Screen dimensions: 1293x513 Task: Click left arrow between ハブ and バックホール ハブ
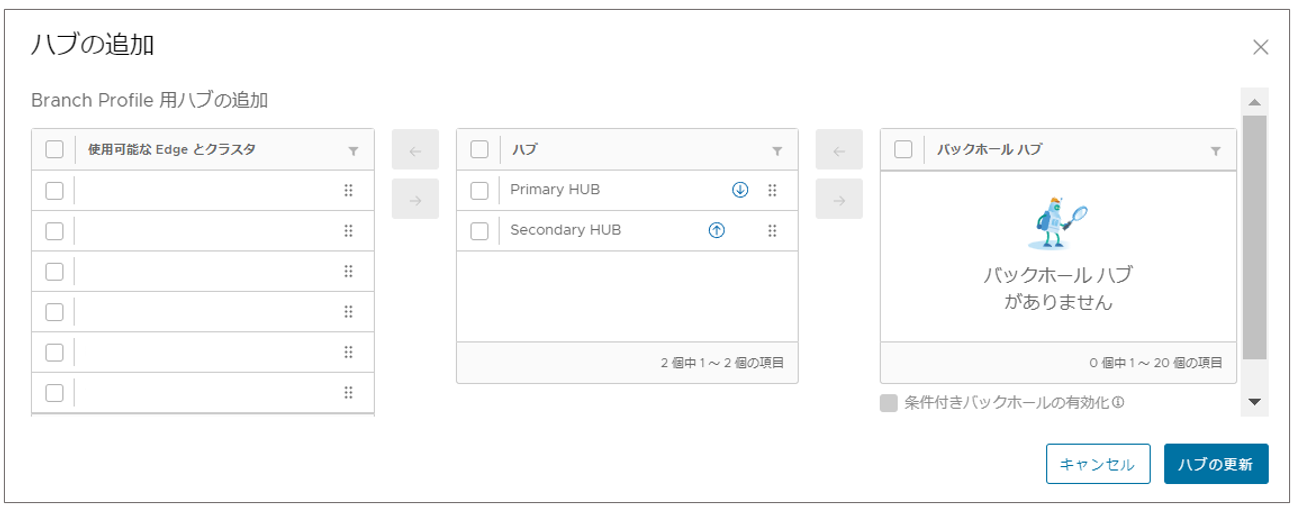tap(840, 152)
